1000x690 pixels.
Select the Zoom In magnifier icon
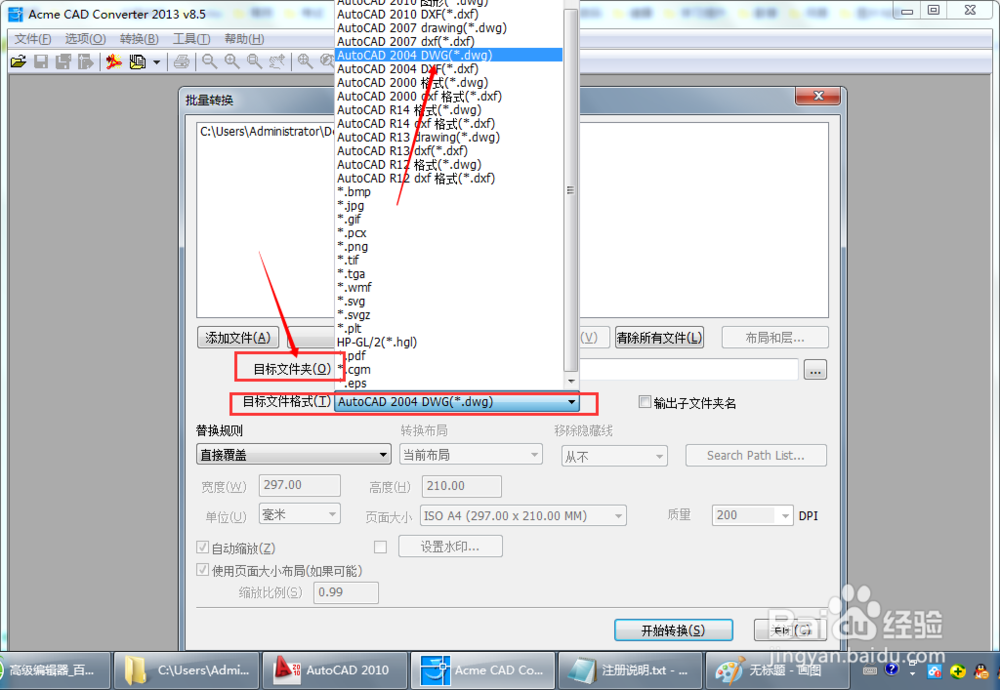pyautogui.click(x=232, y=61)
